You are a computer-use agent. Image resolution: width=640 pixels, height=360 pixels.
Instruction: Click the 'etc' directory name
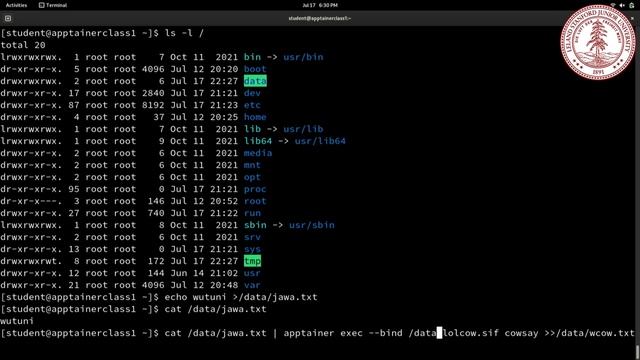[x=252, y=105]
